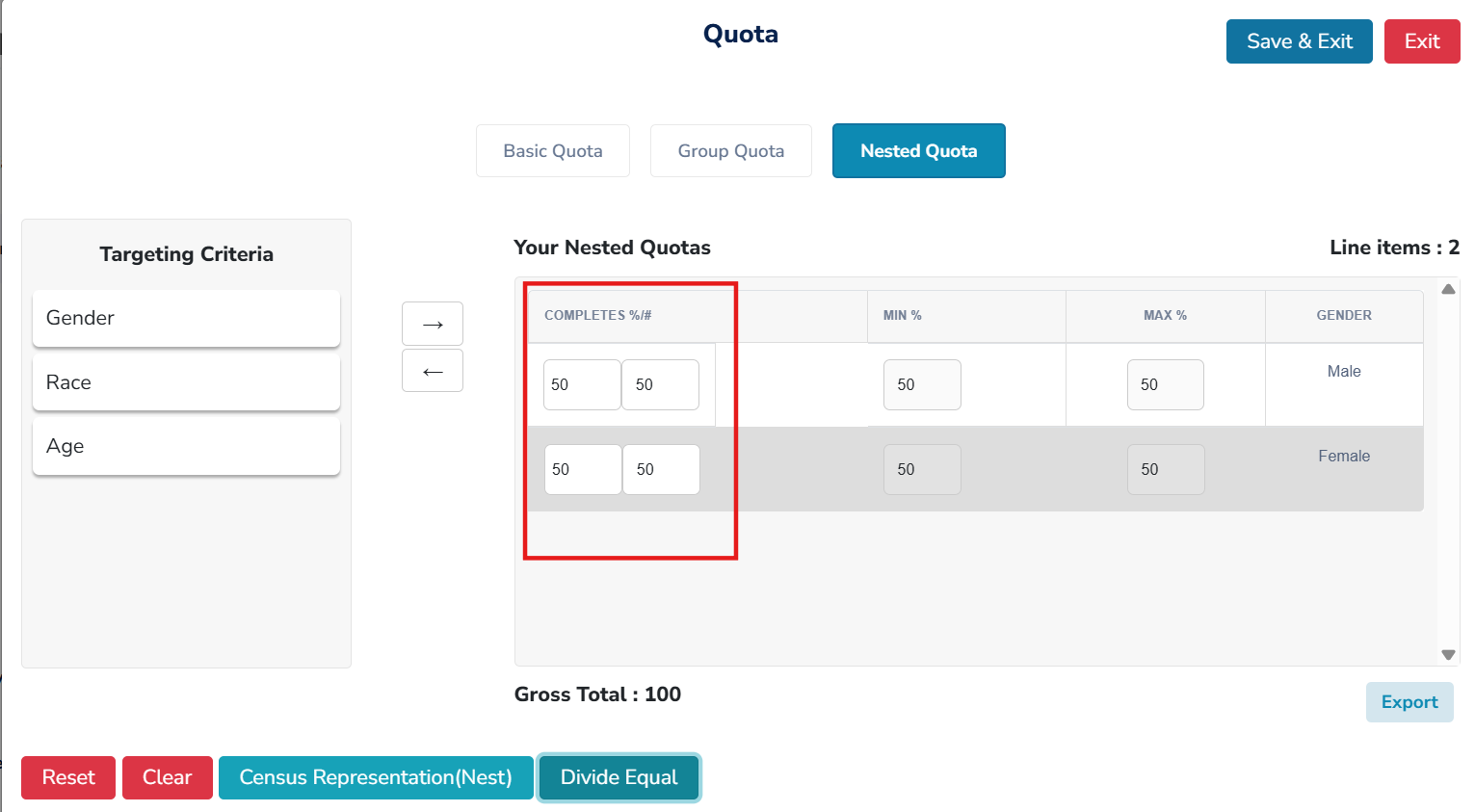Viewport: 1475px width, 812px height.
Task: Choose Race from Targeting Criteria
Action: pos(186,382)
